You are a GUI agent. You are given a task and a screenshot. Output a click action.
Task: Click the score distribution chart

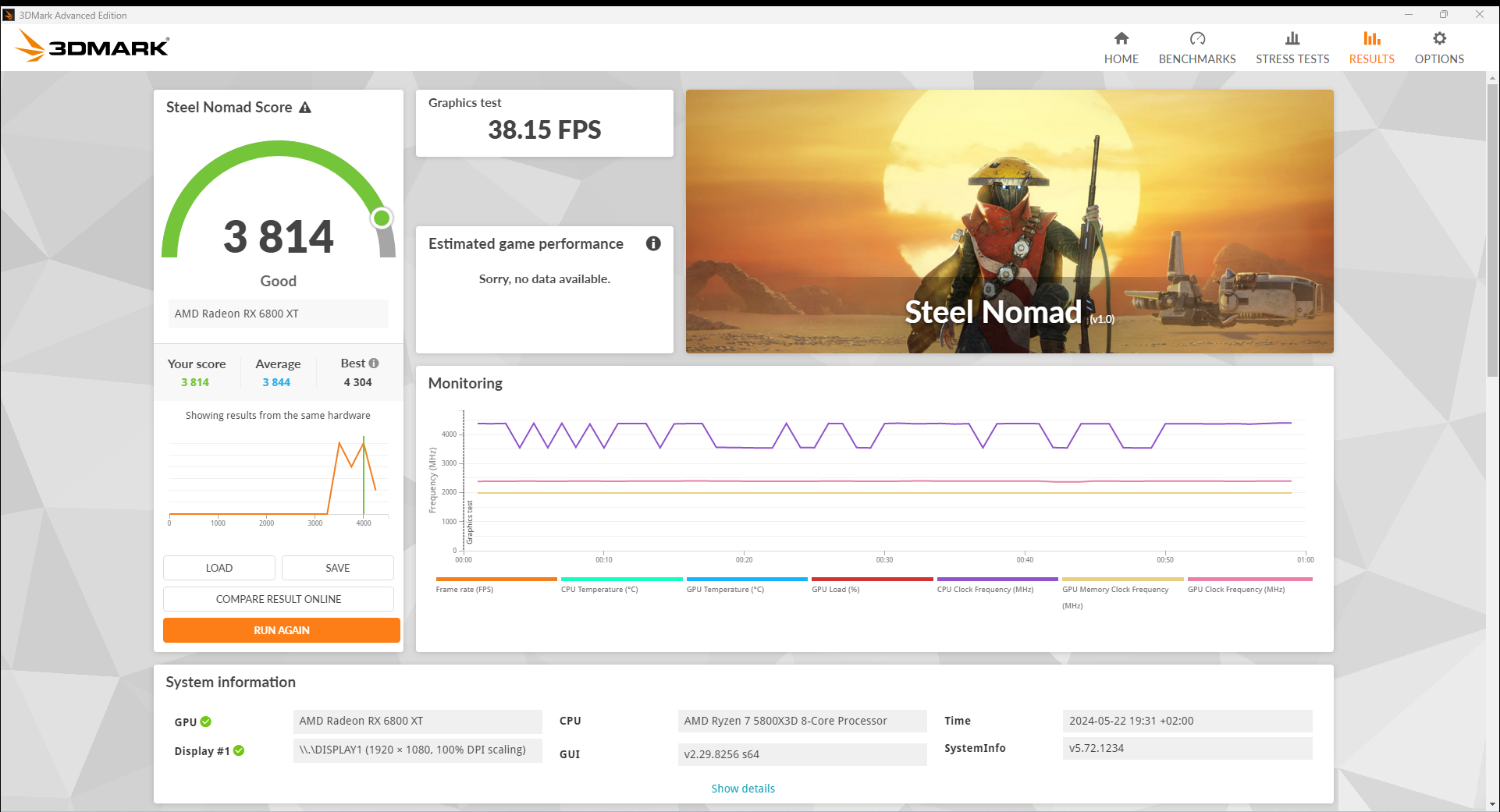[279, 481]
